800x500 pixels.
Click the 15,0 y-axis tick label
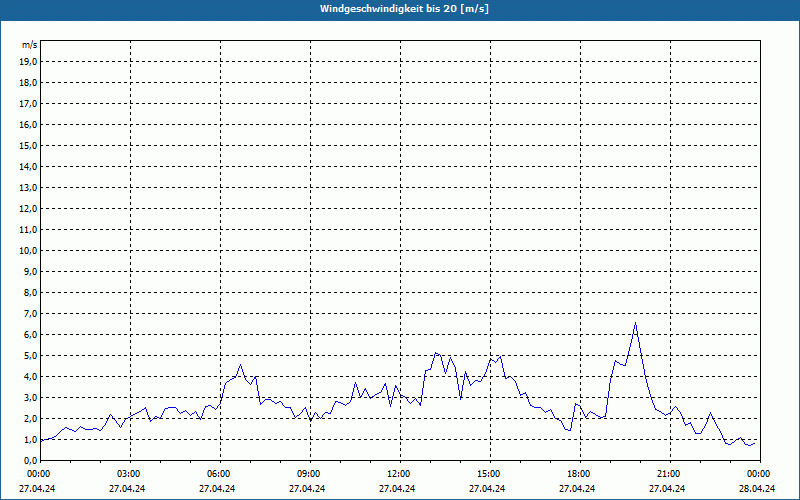pyautogui.click(x=29, y=146)
